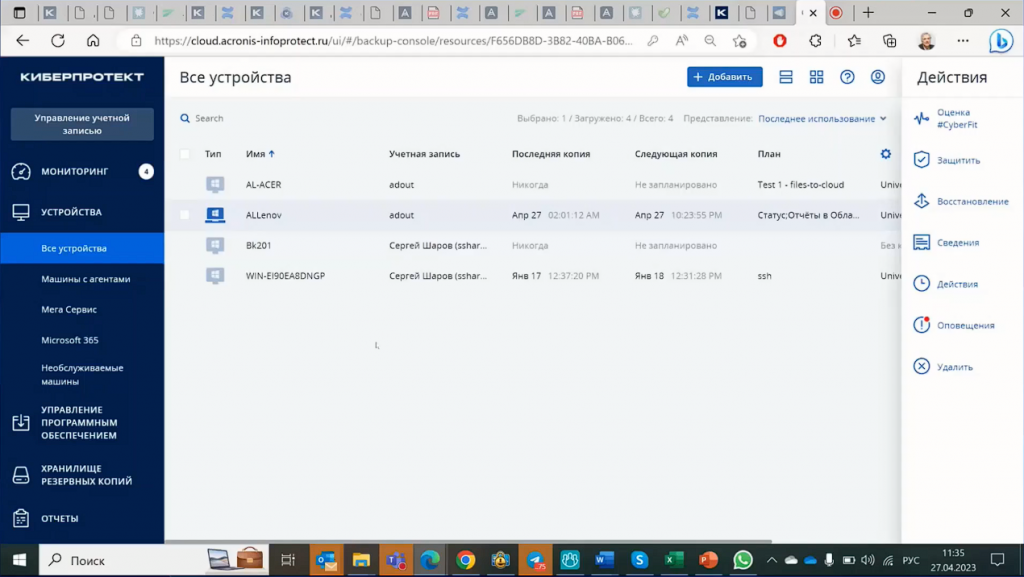This screenshot has height=577, width=1024.
Task: Toggle the select-all devices checkbox
Action: point(185,154)
